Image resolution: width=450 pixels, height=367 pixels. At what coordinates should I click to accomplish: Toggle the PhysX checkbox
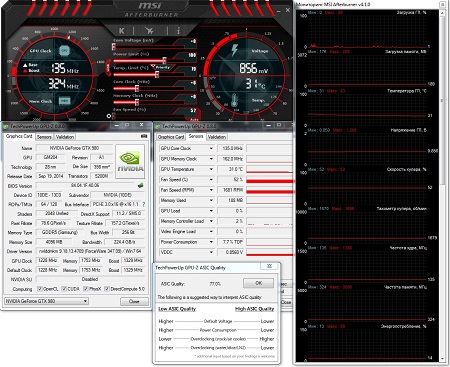pos(86,289)
